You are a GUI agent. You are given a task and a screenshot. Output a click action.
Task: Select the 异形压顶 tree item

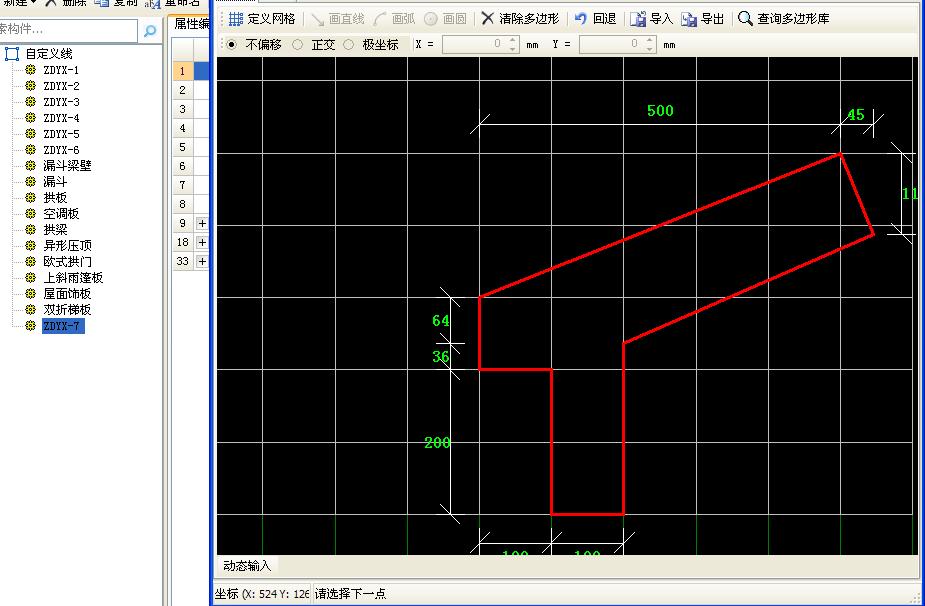click(67, 245)
